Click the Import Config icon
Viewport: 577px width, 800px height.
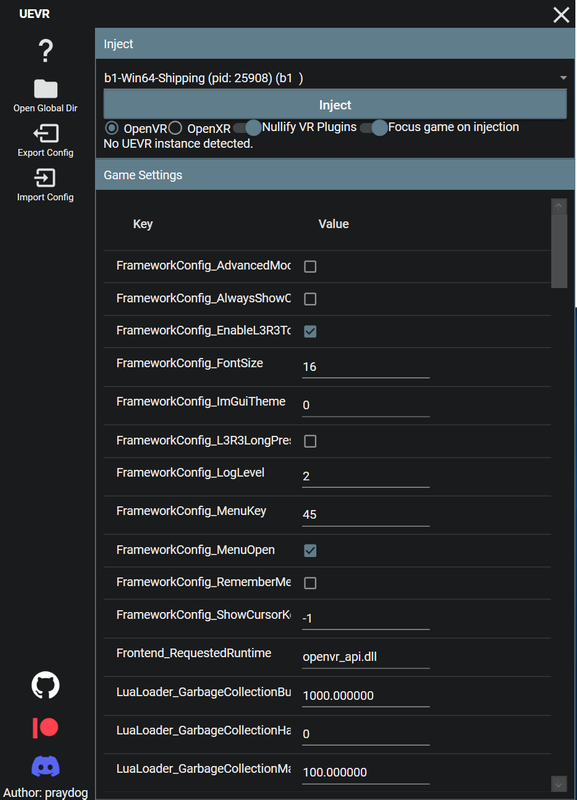45,178
